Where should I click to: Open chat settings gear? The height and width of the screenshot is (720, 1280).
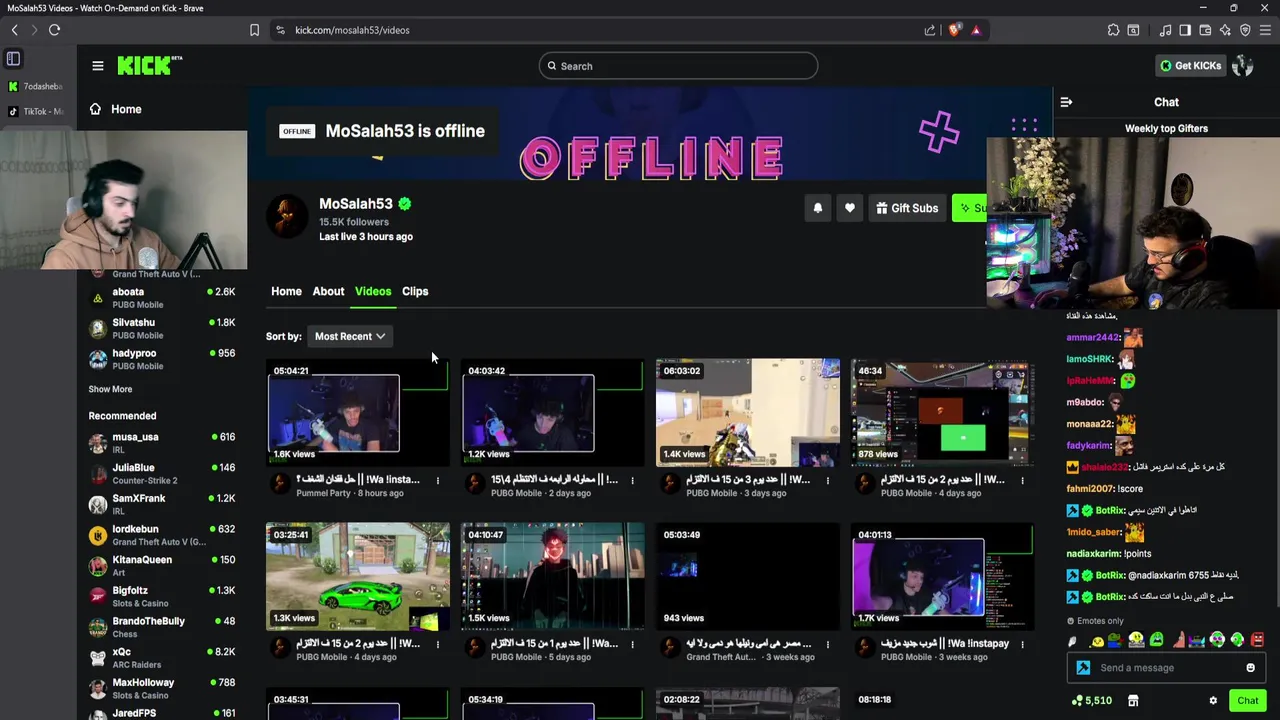click(x=1213, y=701)
